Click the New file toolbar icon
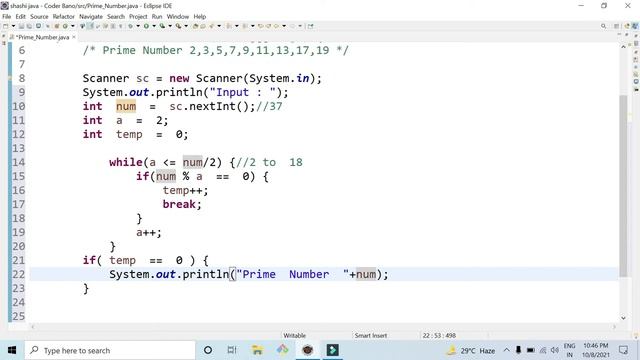Viewport: 640px width, 360px height. [5, 26]
